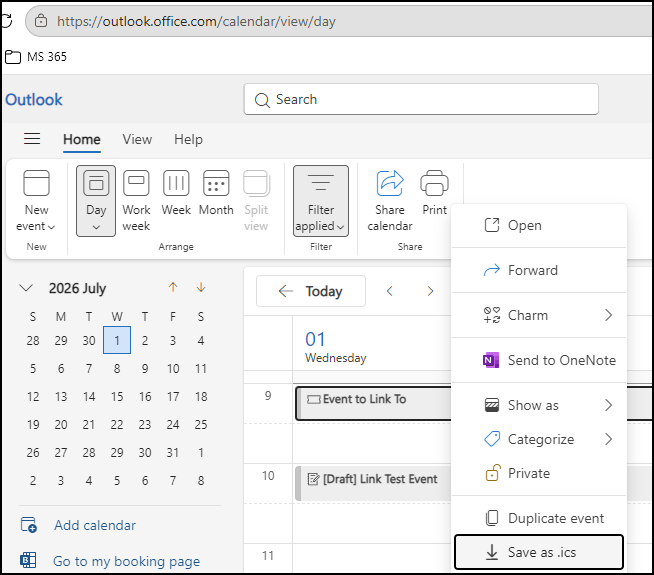Open Go to my booking page
Screen dimensions: 654x575
click(x=126, y=561)
